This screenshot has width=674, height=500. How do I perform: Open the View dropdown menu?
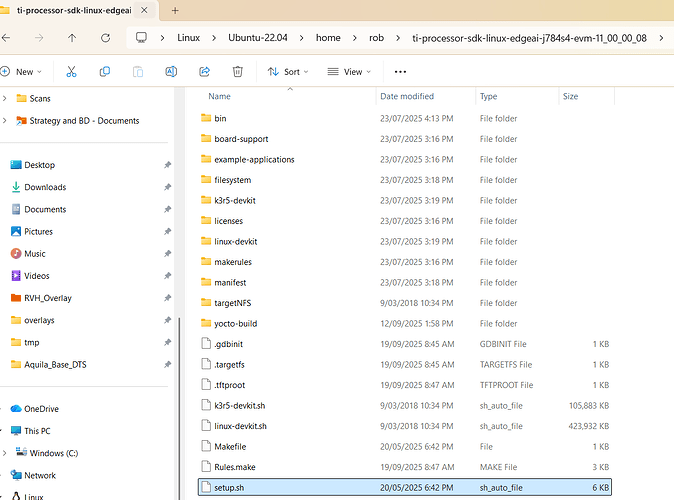[349, 72]
